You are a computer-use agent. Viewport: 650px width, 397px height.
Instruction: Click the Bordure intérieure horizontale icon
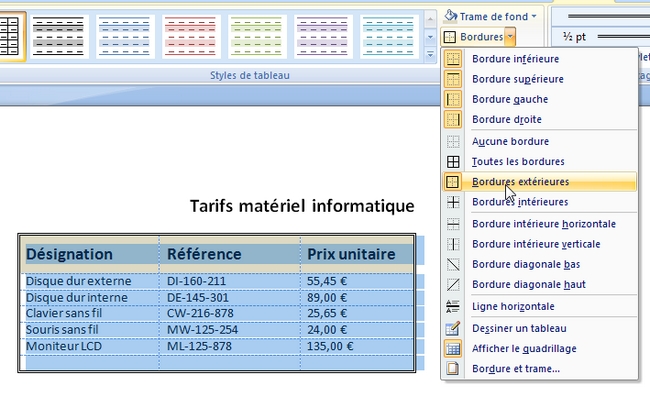click(x=453, y=224)
